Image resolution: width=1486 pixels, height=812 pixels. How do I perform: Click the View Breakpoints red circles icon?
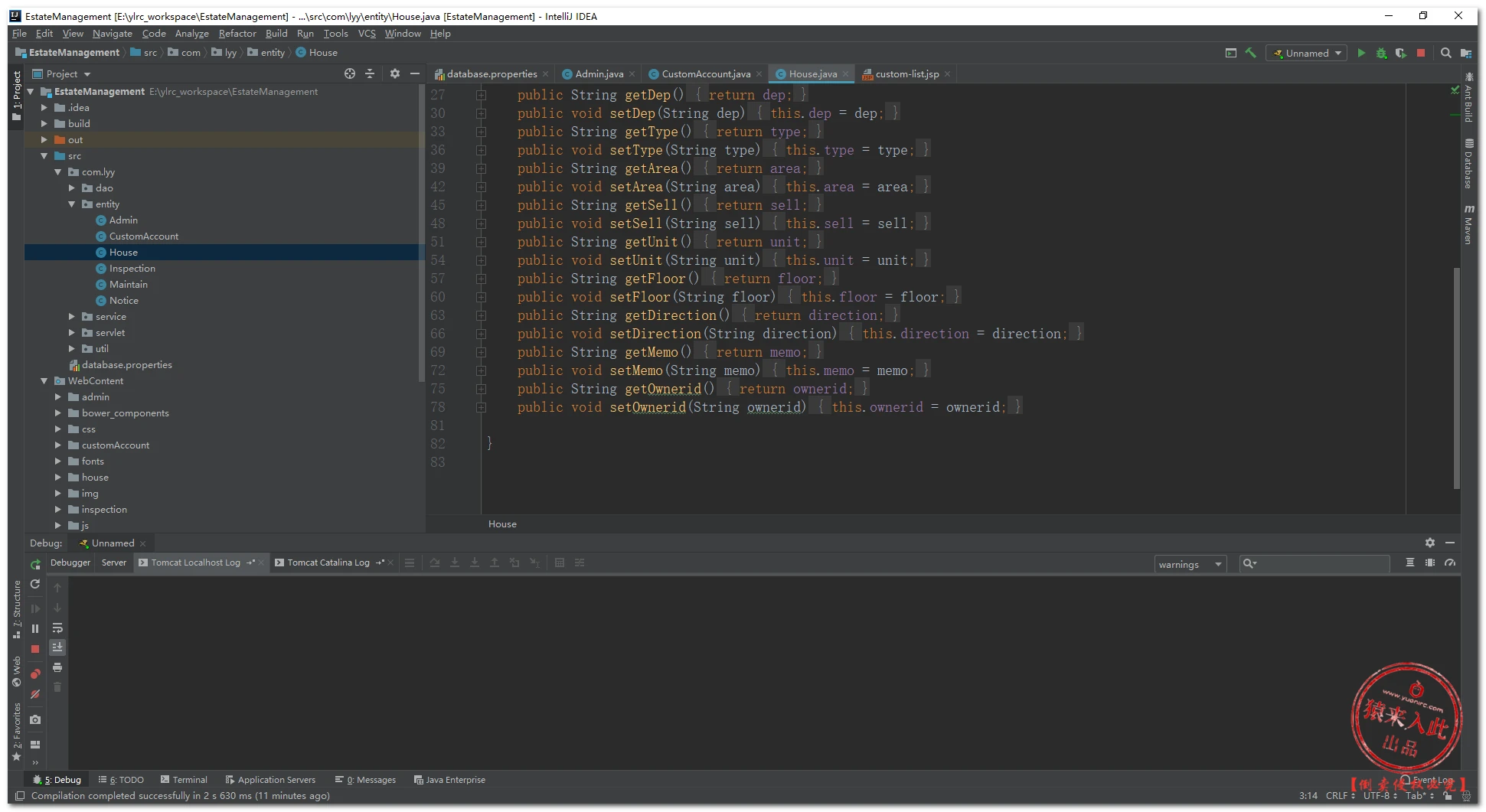(x=35, y=674)
